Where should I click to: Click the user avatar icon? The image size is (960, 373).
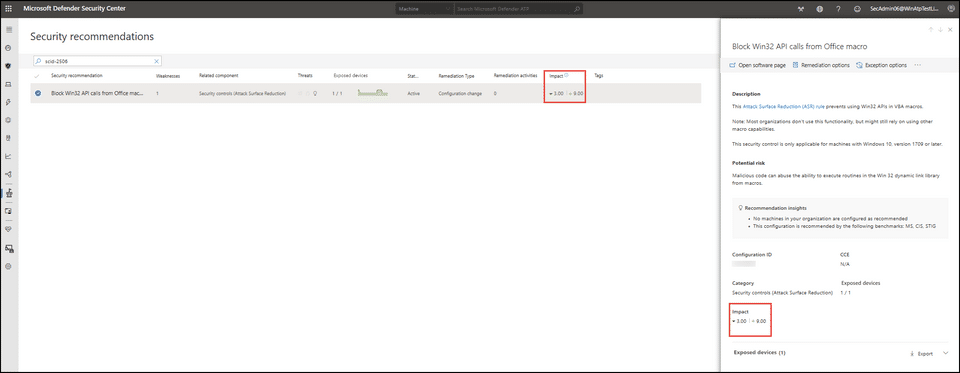tap(951, 9)
